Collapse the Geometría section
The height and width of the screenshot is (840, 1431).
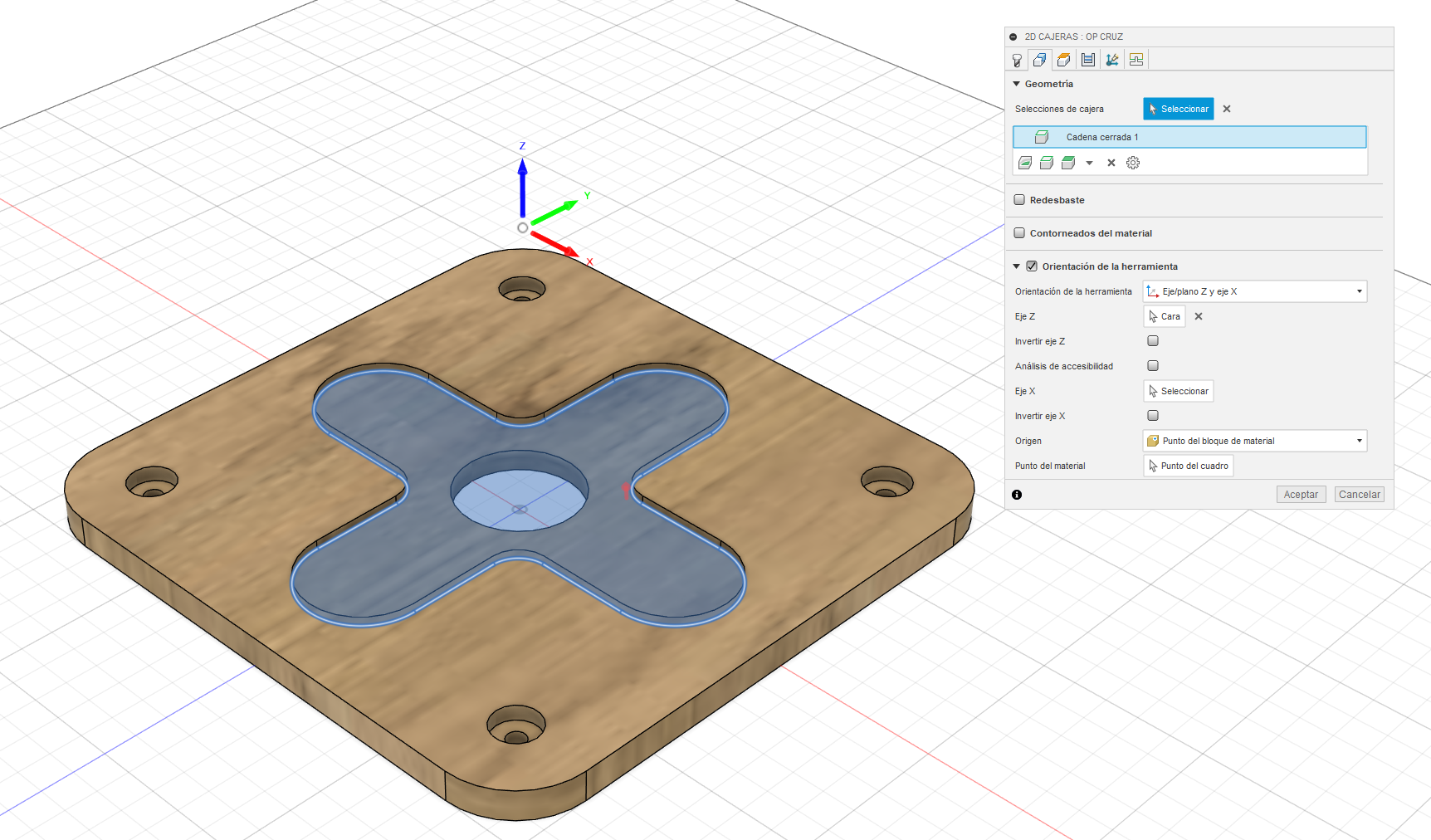coord(1017,84)
